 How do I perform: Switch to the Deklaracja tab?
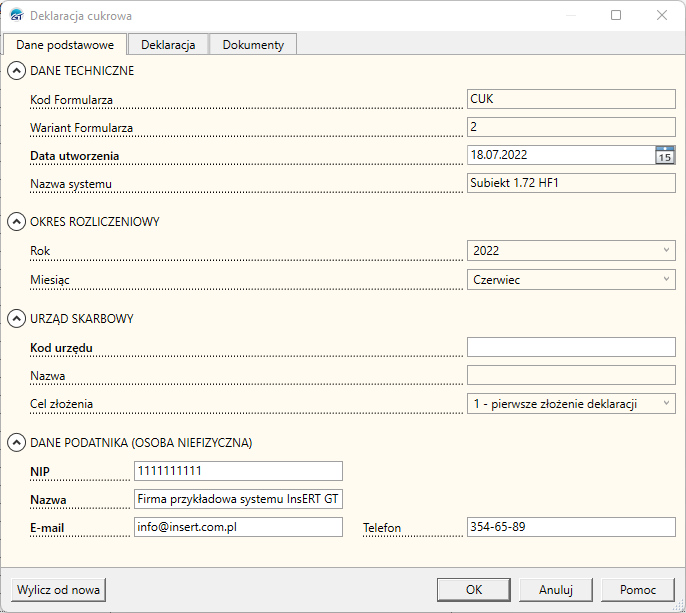168,45
